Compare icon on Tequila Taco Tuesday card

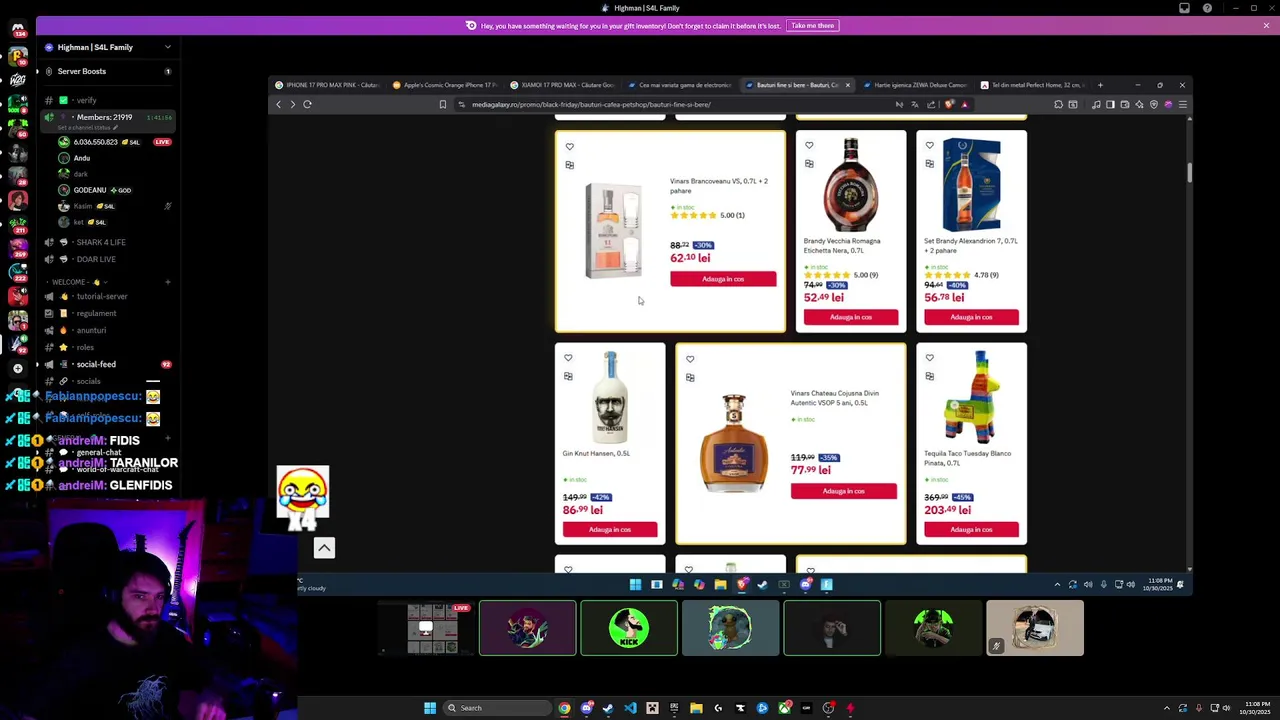[930, 377]
